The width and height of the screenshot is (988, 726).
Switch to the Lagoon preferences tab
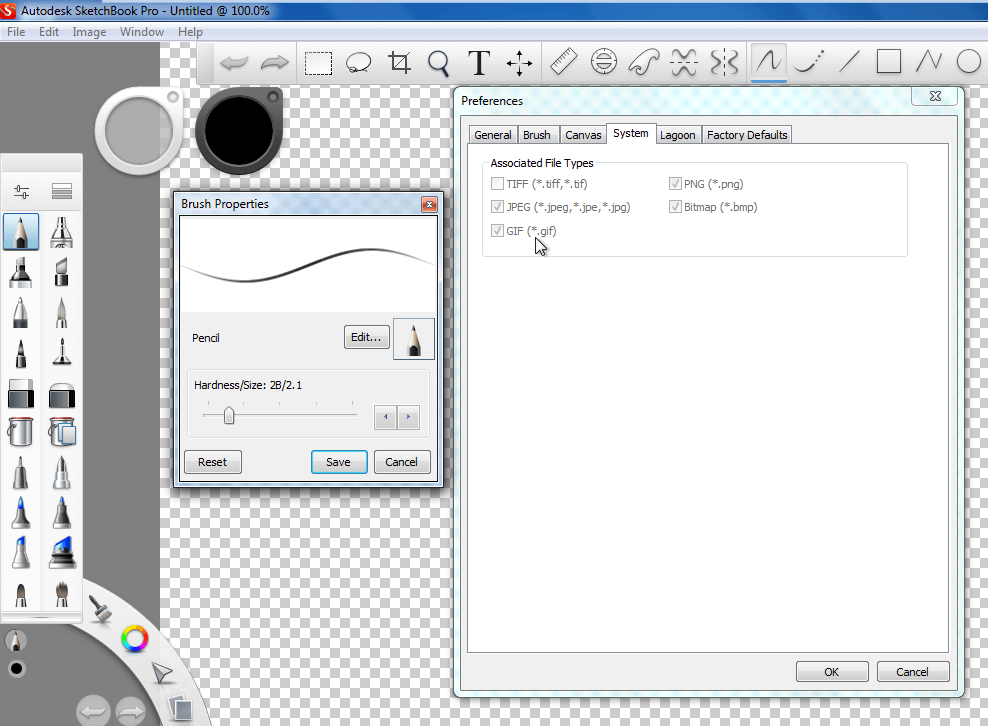(x=679, y=134)
